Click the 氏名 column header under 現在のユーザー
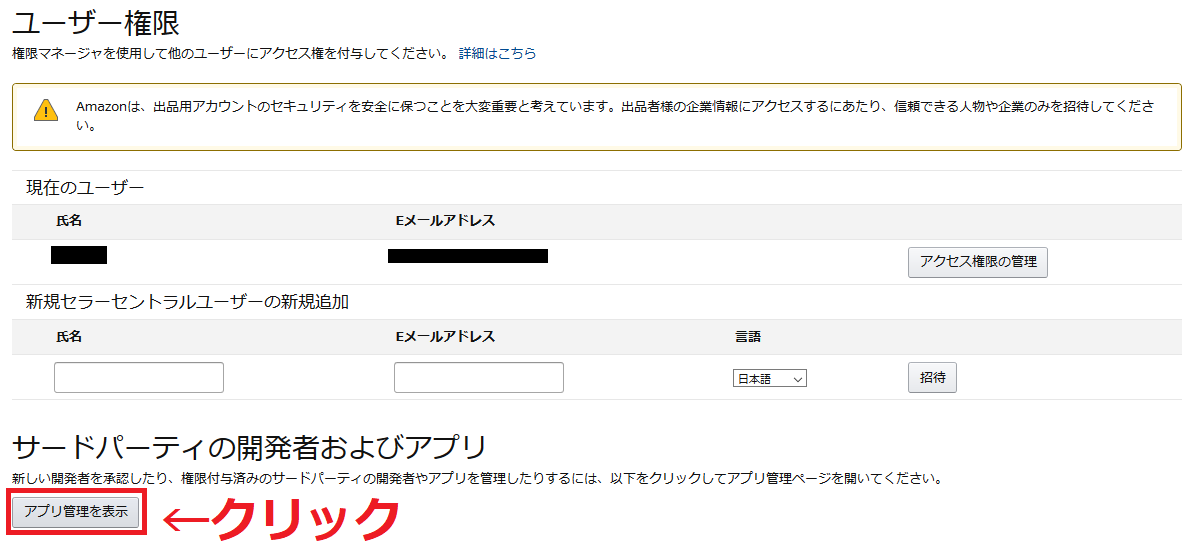This screenshot has width=1192, height=548. (68, 221)
